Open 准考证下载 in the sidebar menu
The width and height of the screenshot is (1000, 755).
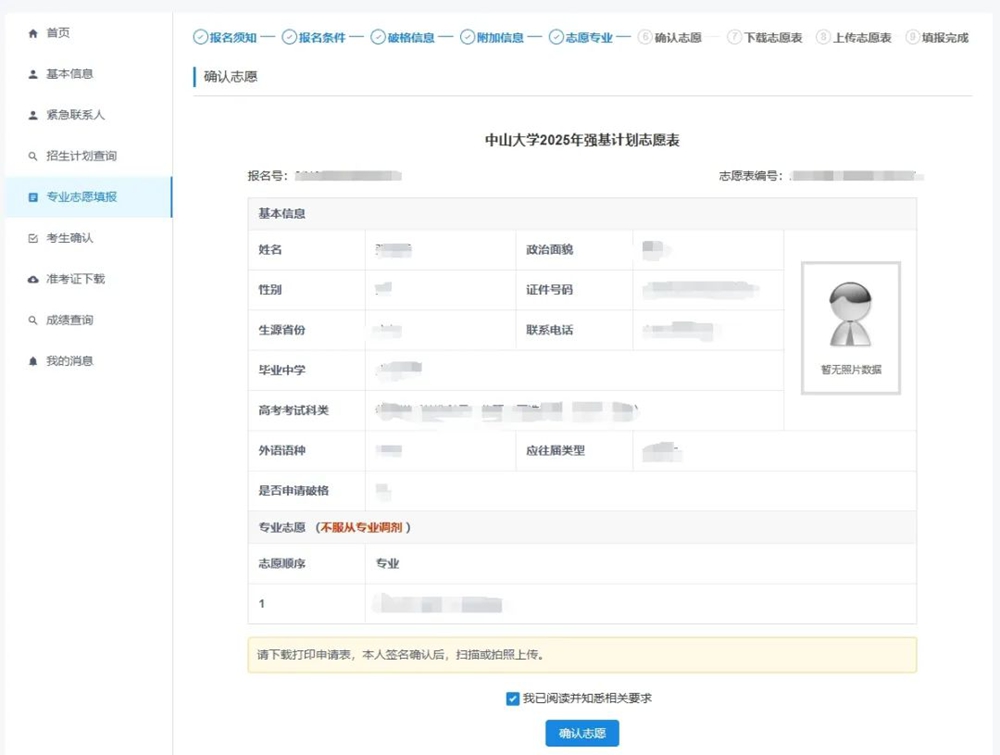point(76,279)
